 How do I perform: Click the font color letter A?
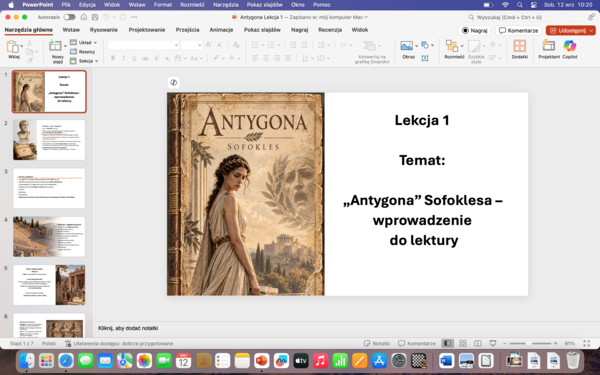[x=232, y=58]
